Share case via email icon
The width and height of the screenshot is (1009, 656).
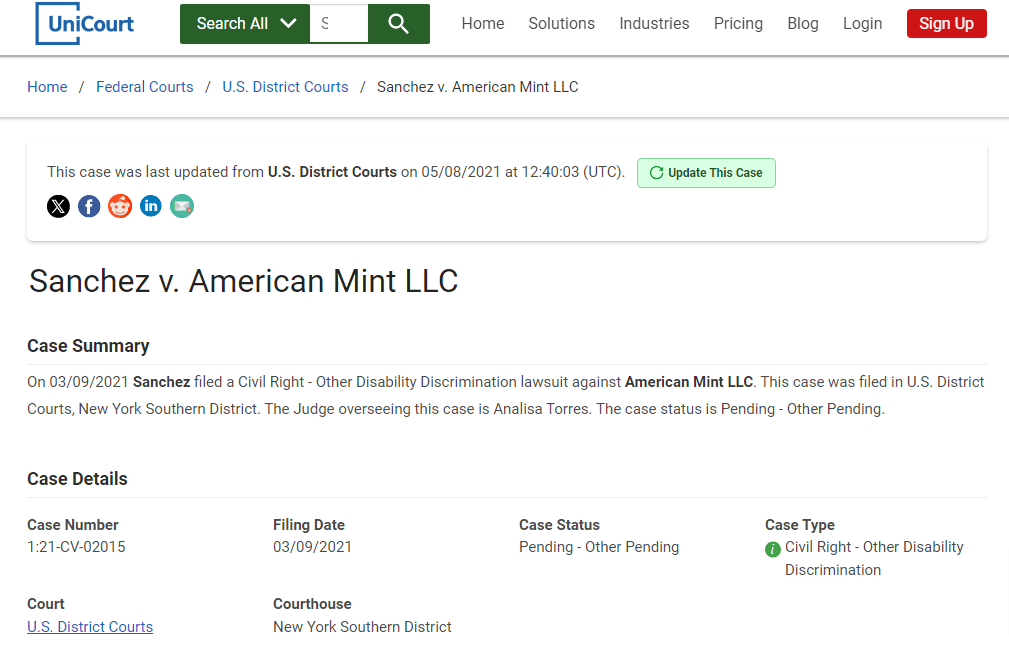click(182, 206)
